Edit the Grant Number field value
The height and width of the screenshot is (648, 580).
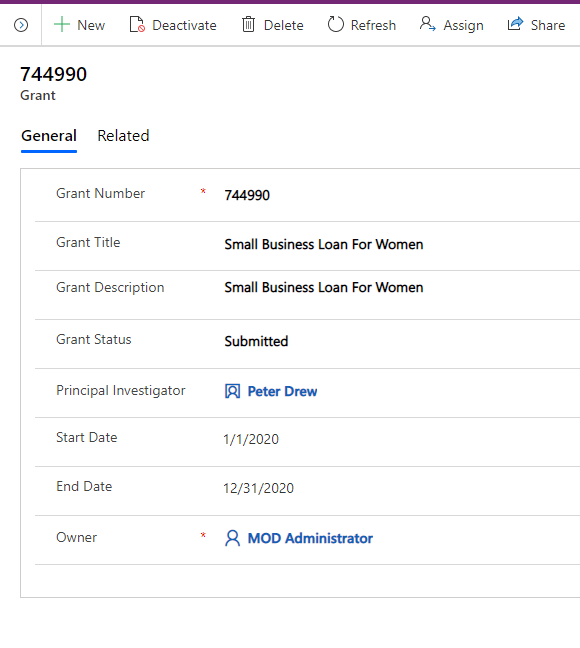point(401,195)
